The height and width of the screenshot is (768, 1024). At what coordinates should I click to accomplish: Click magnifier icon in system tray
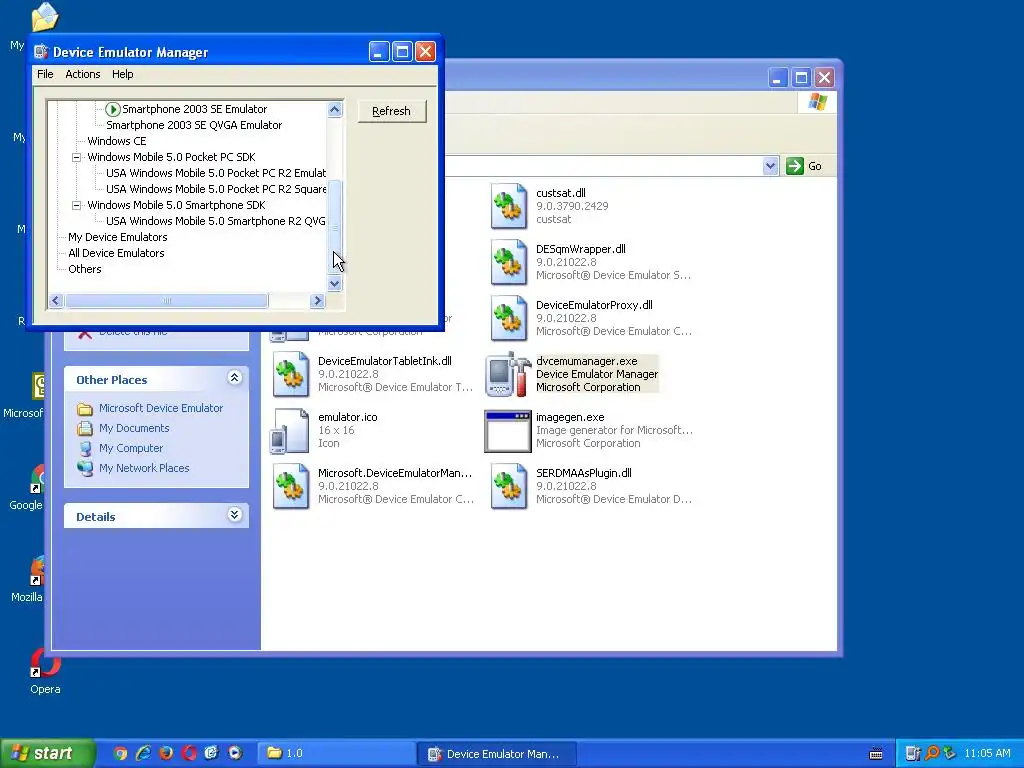tap(931, 754)
